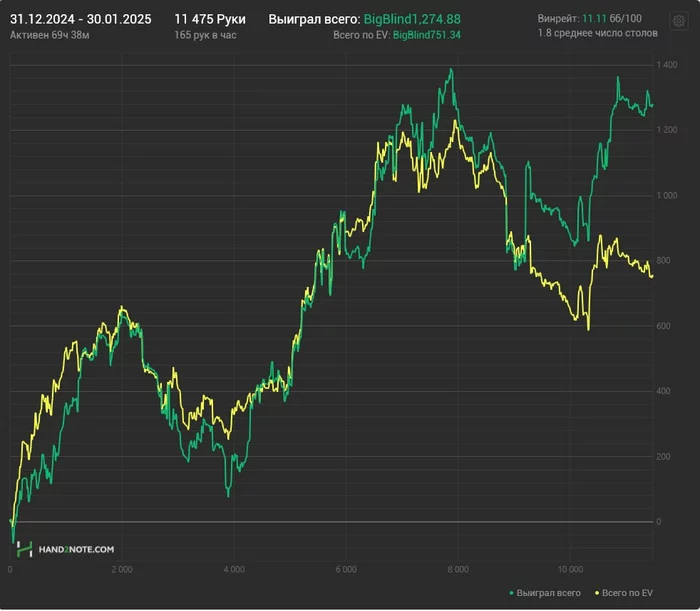Open the HAND2NOTE.COM watermark link
The height and width of the screenshot is (611, 700).
[x=76, y=549]
